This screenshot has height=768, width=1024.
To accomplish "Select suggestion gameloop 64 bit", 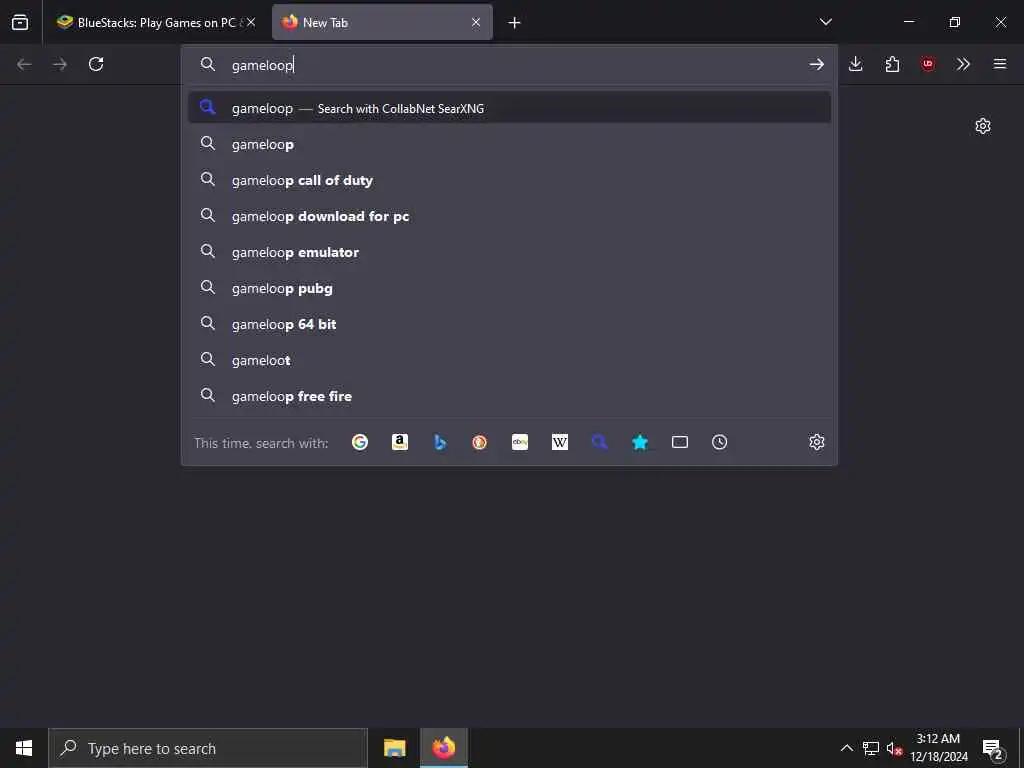I will pos(509,323).
